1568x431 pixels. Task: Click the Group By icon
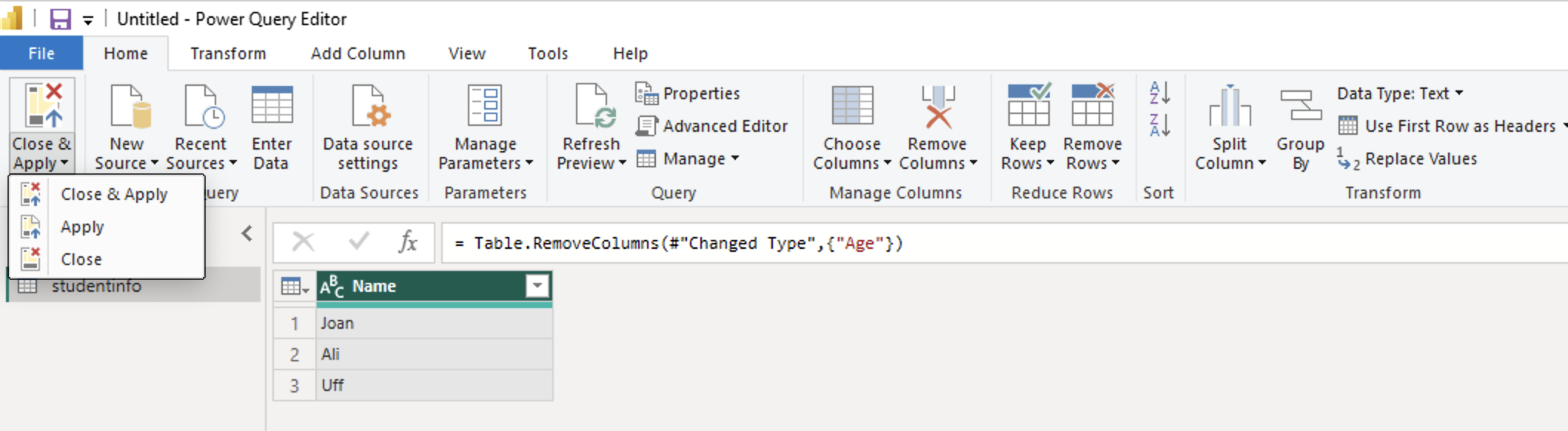[x=1301, y=105]
